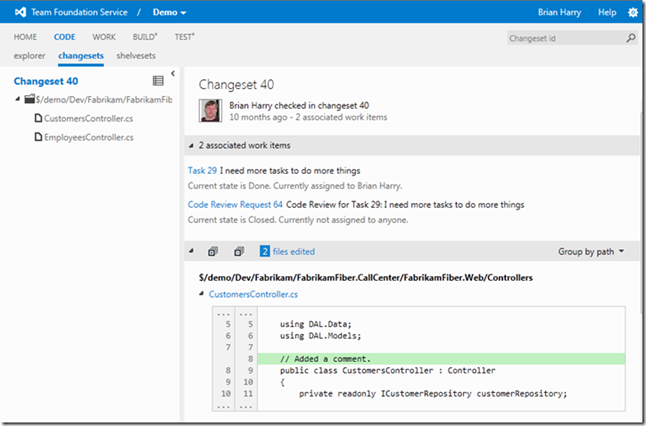Collapse the files edited section triangle
Viewport: 646px width, 426px height.
point(191,251)
